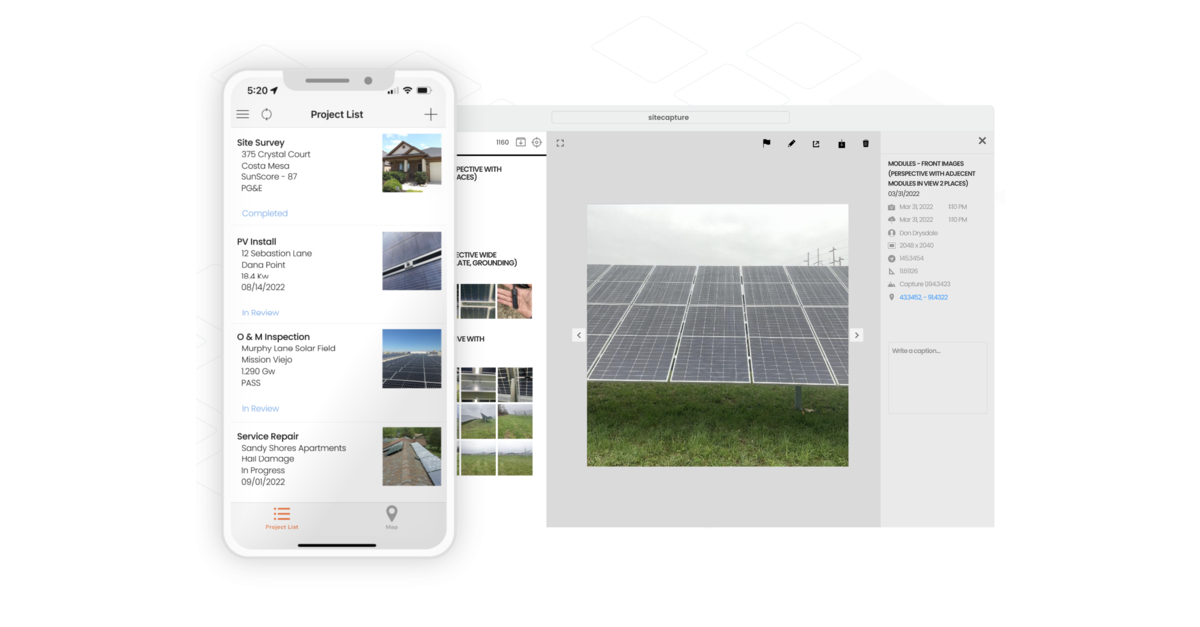The height and width of the screenshot is (627, 1200).
Task: Open the export/share icon above the photo
Action: (x=816, y=143)
